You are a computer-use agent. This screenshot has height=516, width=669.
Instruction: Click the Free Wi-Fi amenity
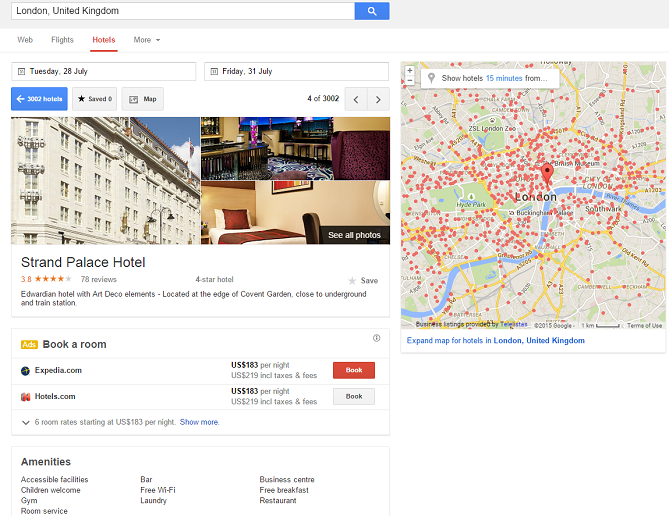158,490
